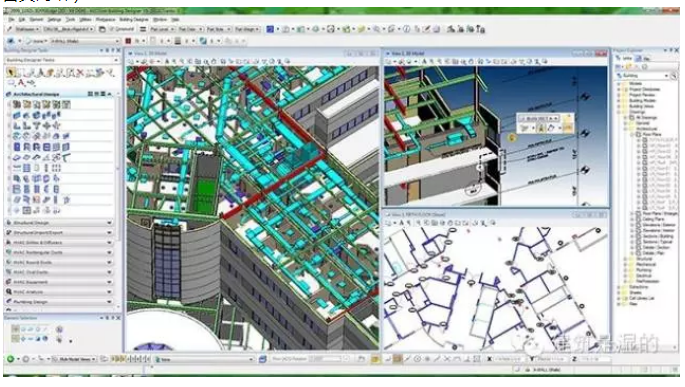Click the green circle icon in bottom status bar
This screenshot has width=685, height=387.
[11, 359]
